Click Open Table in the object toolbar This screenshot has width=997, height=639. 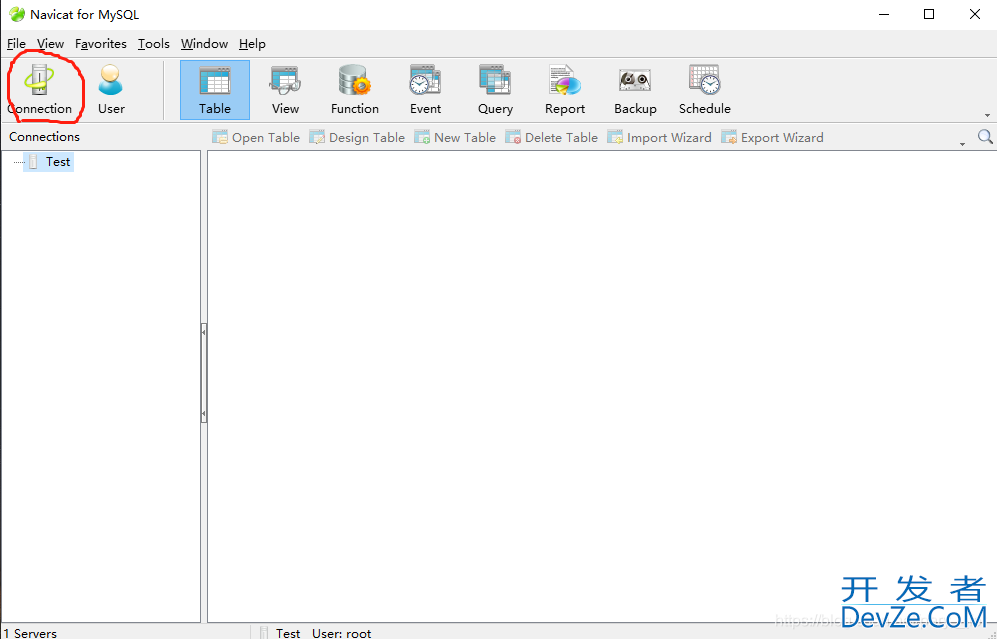coord(256,137)
